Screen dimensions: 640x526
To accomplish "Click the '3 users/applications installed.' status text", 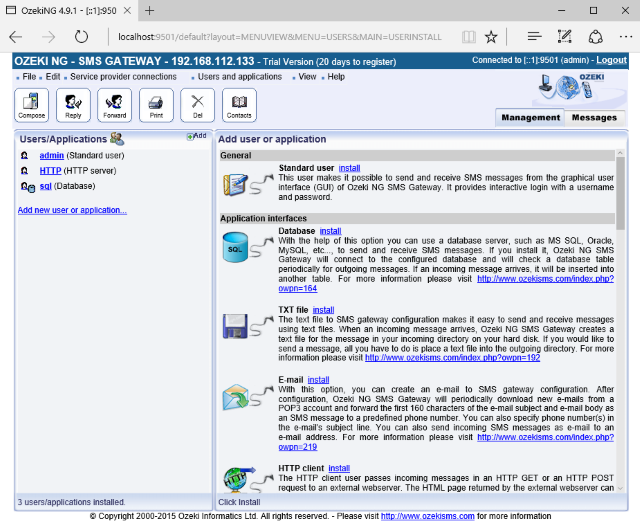I will 71,502.
